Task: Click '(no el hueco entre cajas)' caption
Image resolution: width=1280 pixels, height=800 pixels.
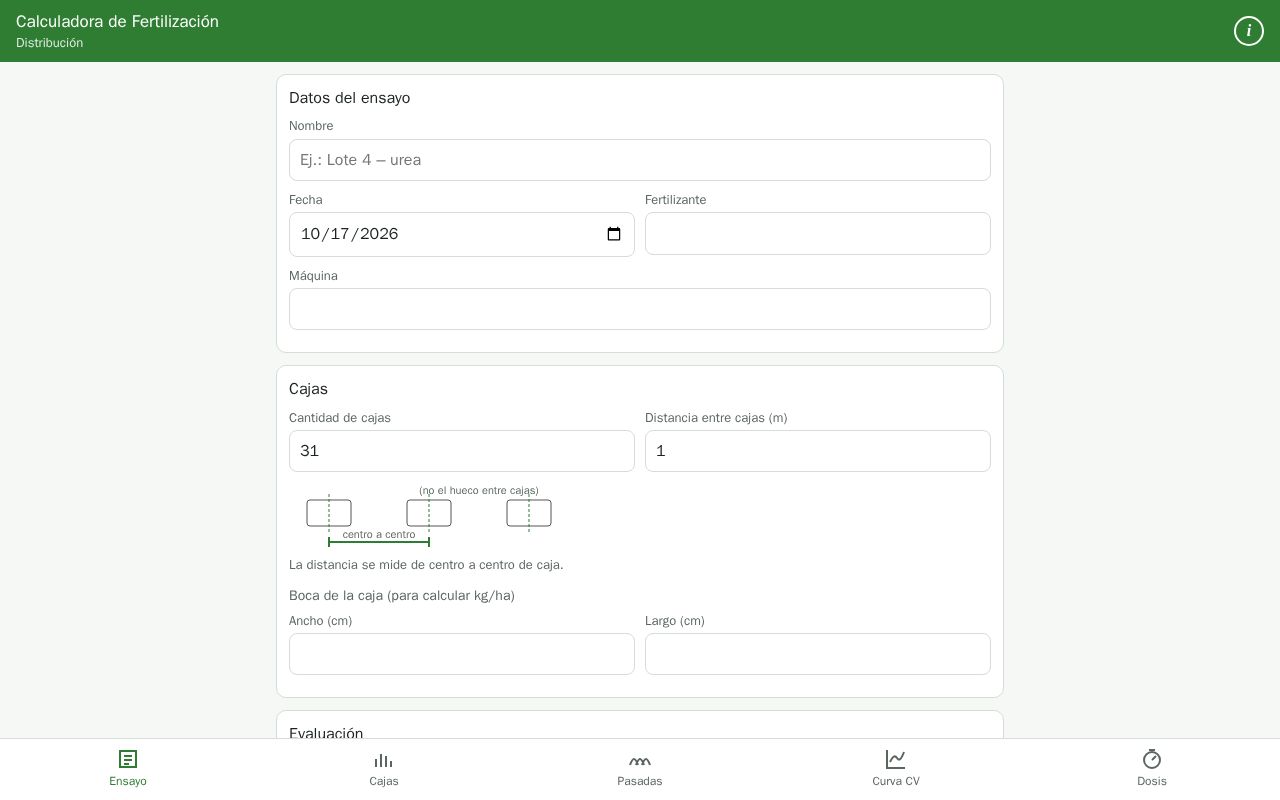Action: (479, 490)
